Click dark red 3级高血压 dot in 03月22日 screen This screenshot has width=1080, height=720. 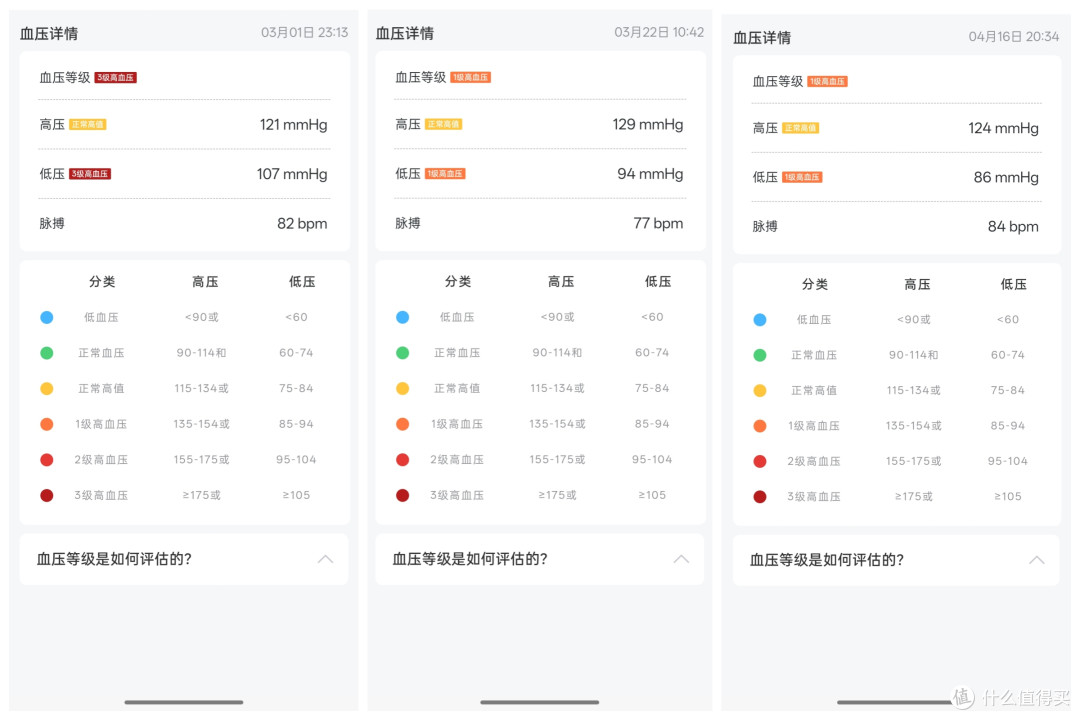[403, 495]
